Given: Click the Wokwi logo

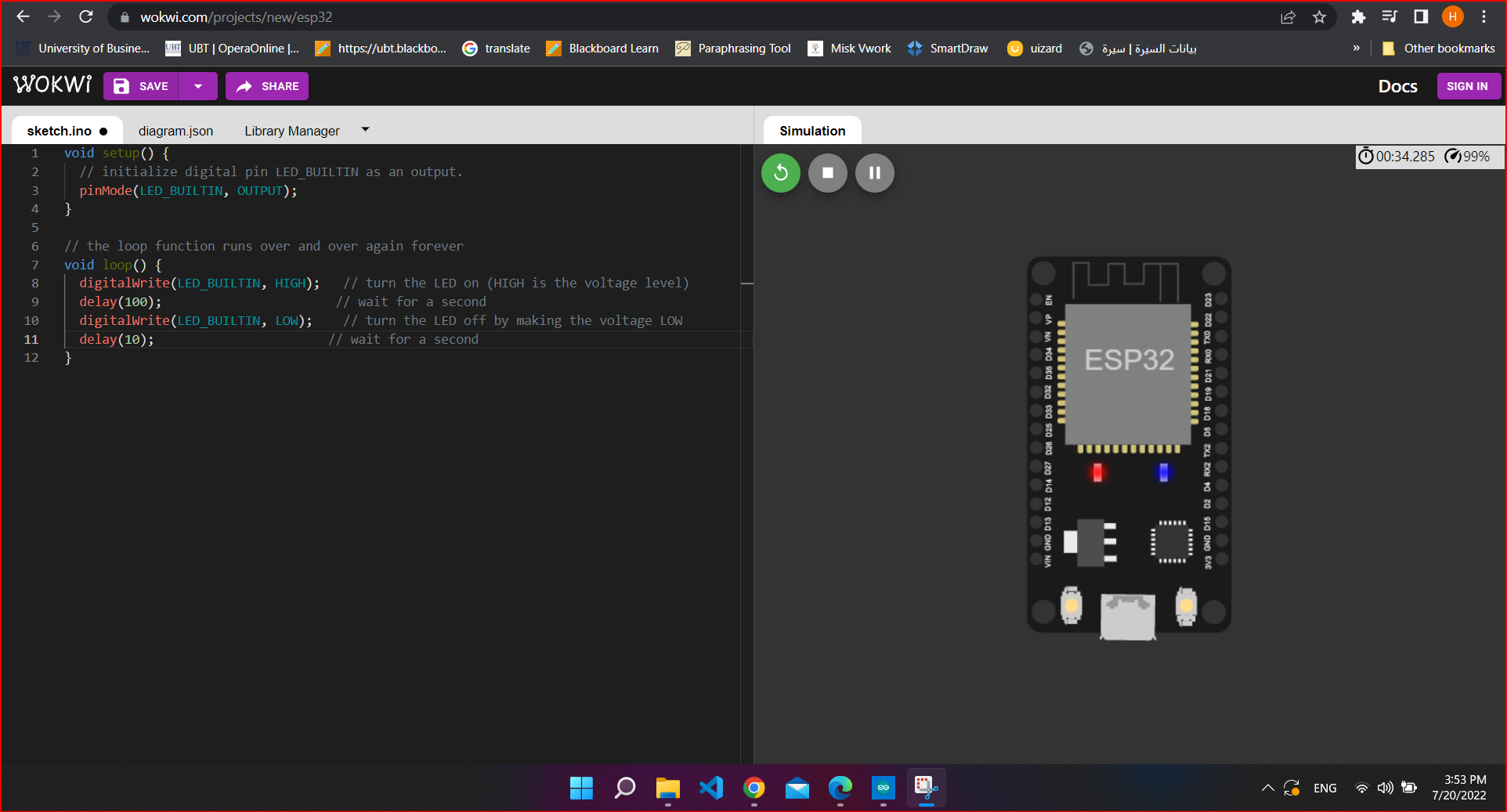Looking at the screenshot, I should [52, 85].
